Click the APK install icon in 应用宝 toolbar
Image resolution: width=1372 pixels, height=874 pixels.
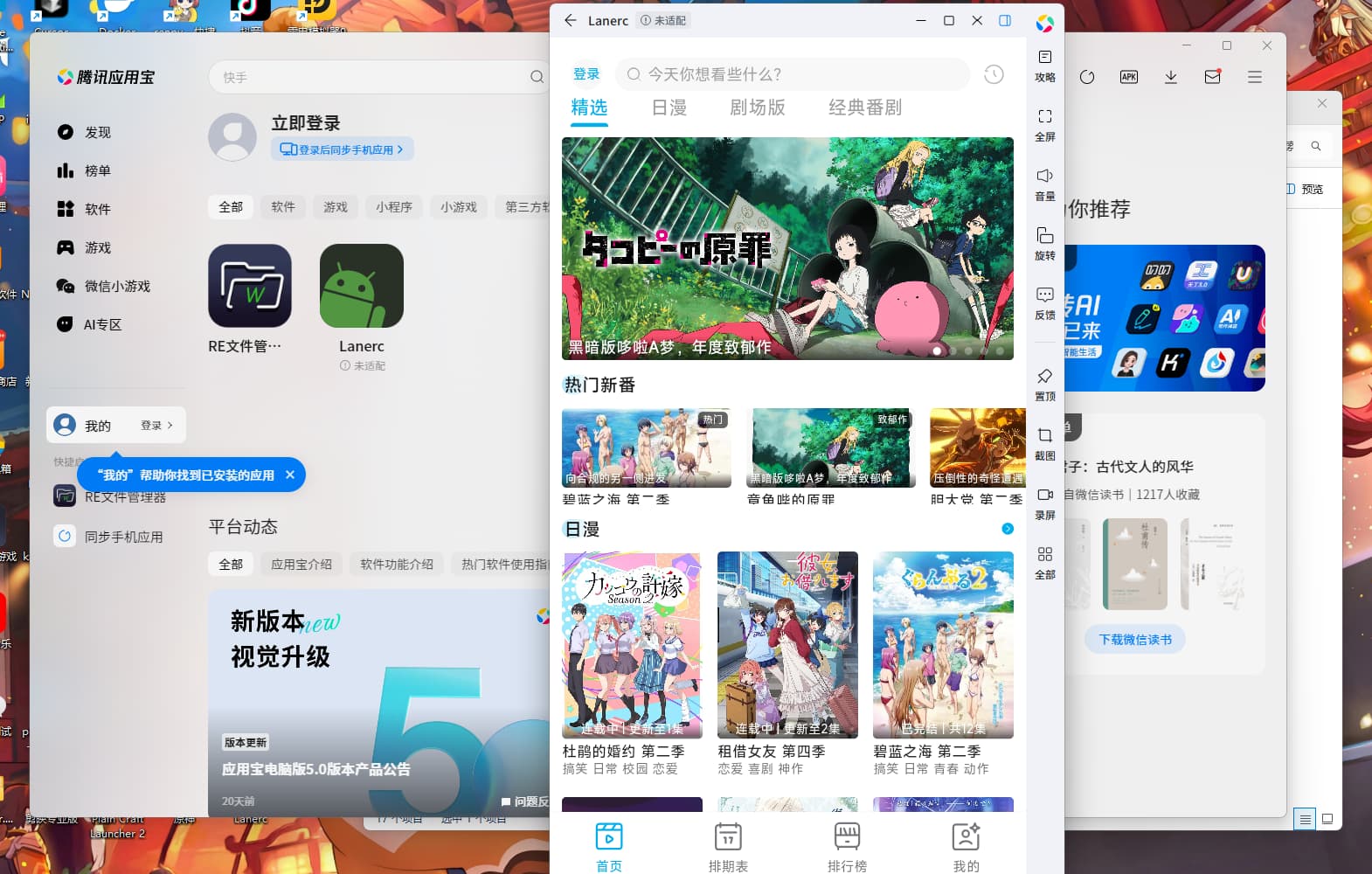(x=1129, y=77)
